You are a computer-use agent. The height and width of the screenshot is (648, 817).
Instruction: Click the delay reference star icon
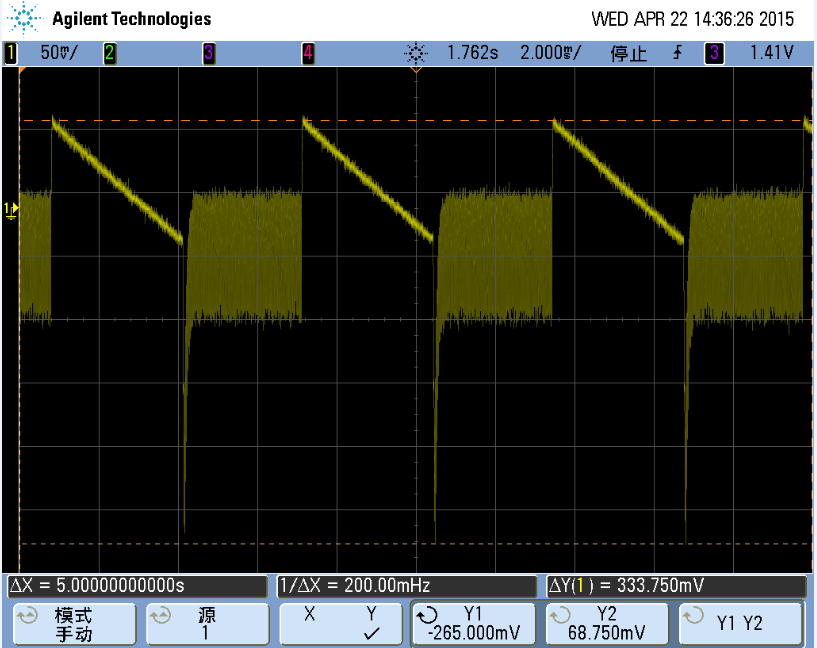[x=416, y=53]
